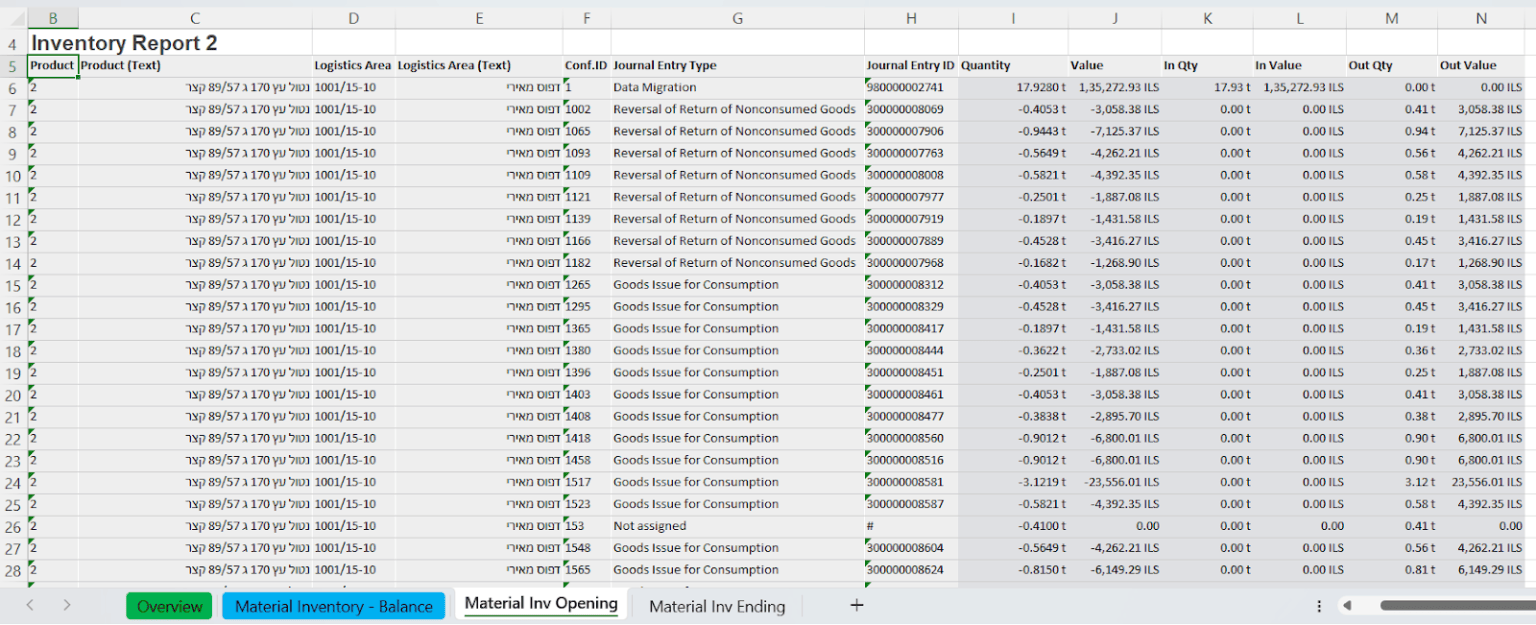Select quantity cell -3.1219 t
This screenshot has width=1536, height=625.
[x=1013, y=483]
